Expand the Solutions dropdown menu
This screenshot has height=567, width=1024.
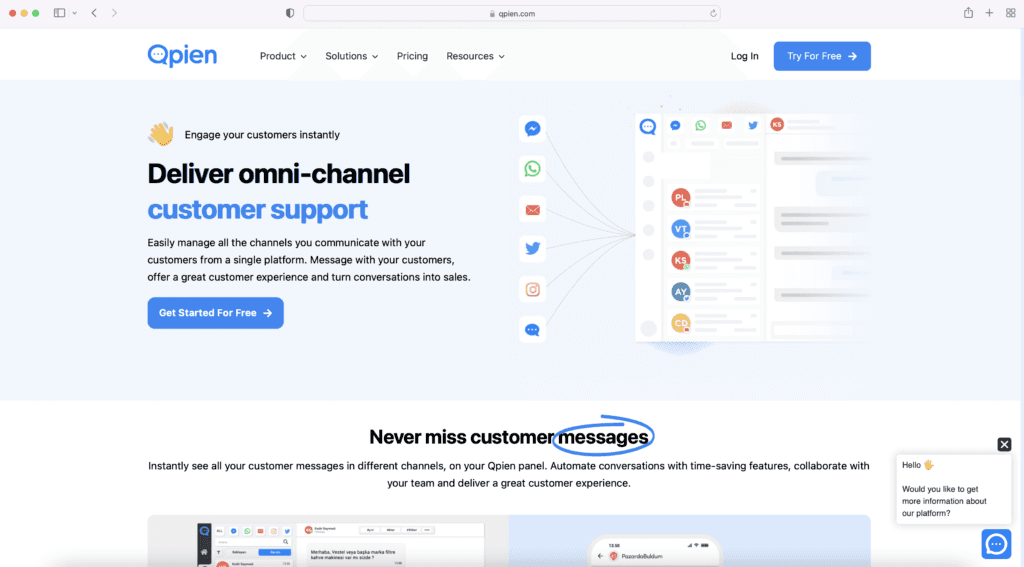point(351,56)
